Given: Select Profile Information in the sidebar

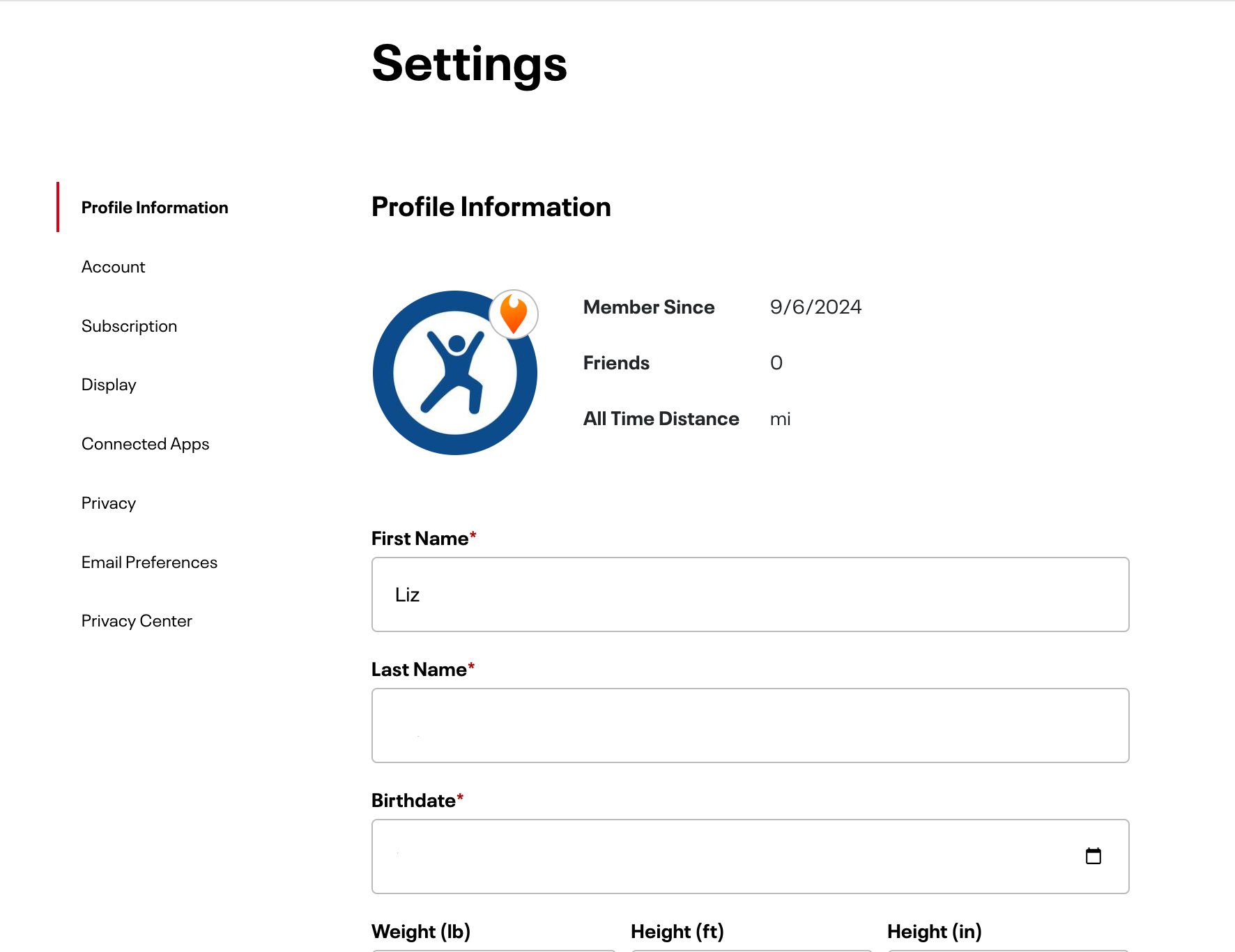Looking at the screenshot, I should (155, 208).
